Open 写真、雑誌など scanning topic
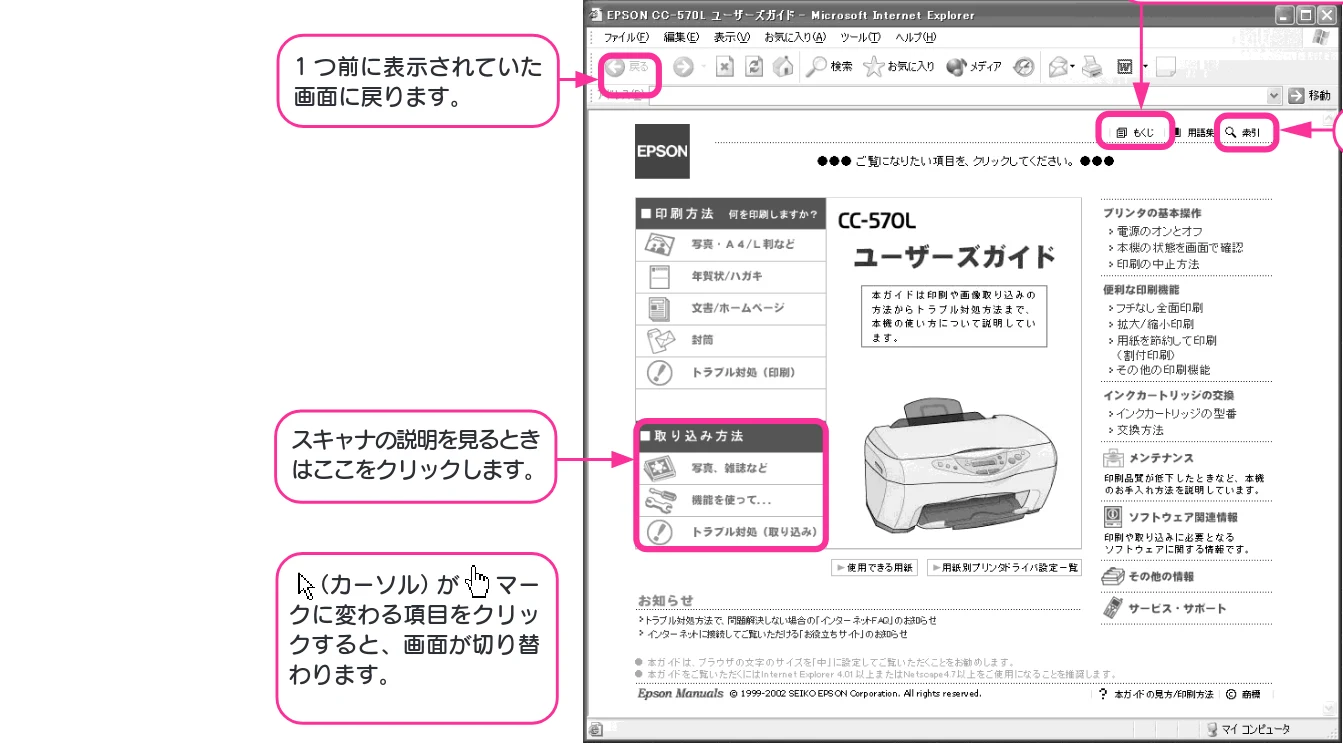The image size is (1343, 744). pyautogui.click(x=731, y=468)
